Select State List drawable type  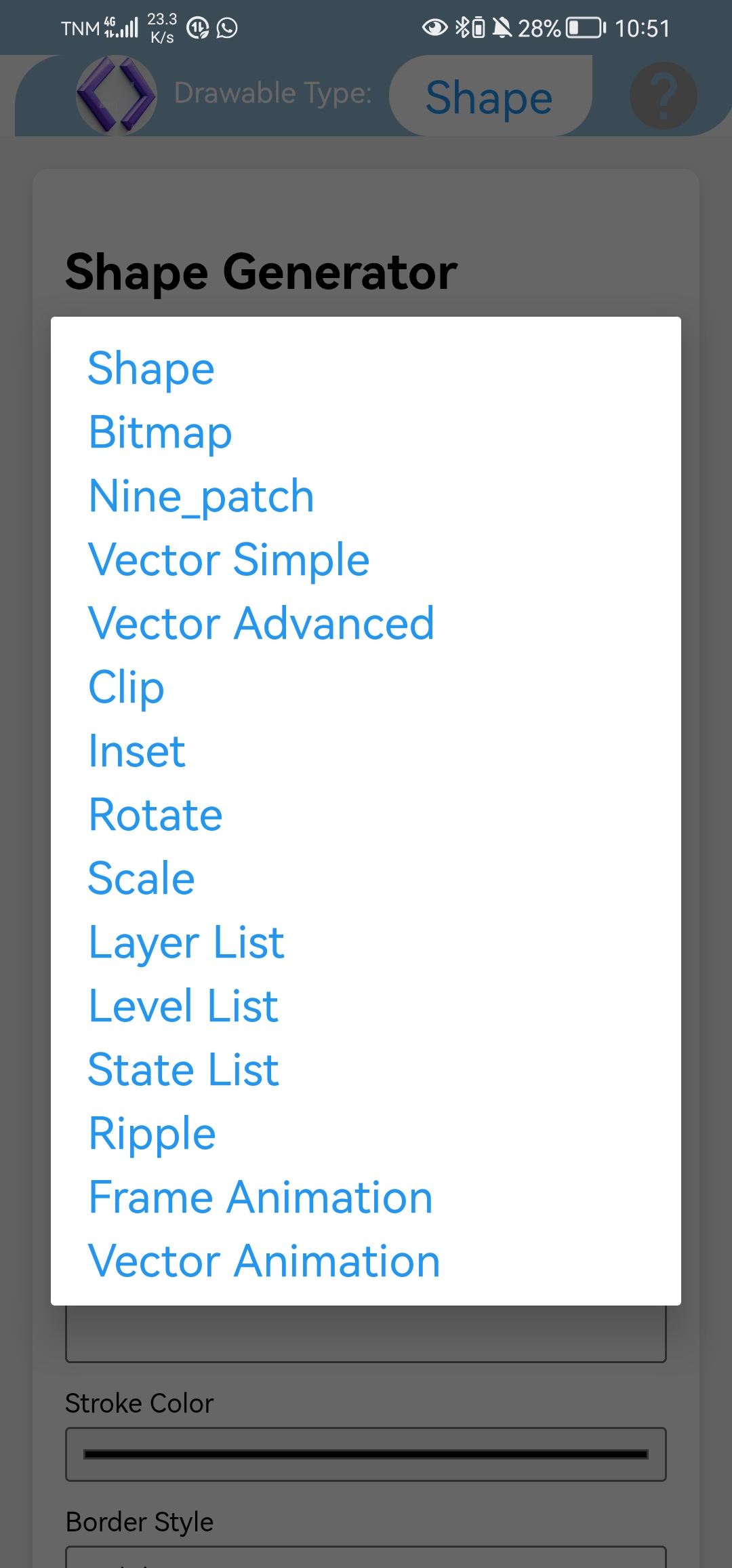(183, 1068)
